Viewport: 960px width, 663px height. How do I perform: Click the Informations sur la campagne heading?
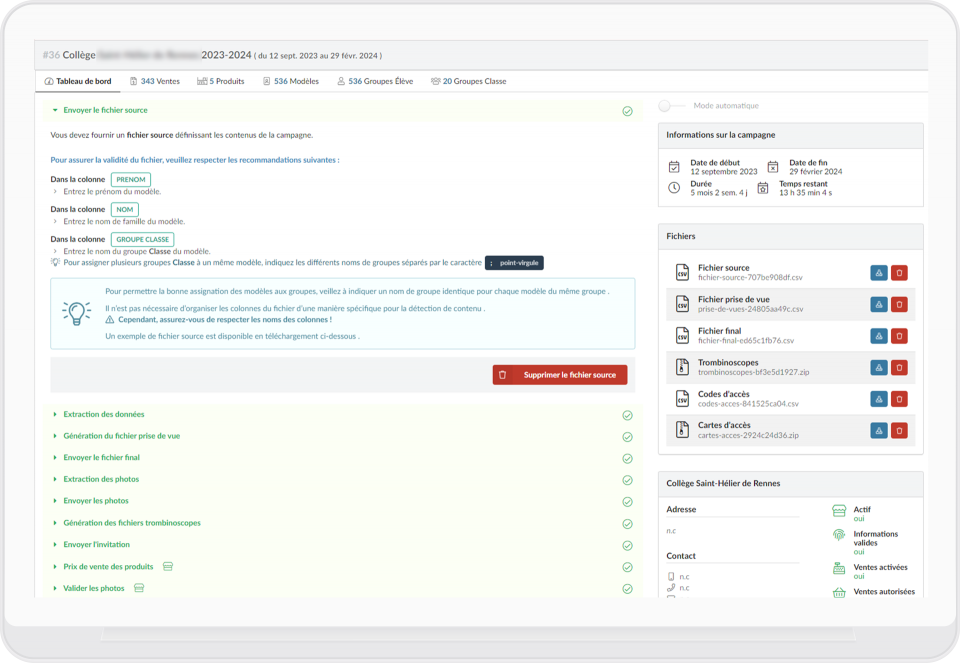721,135
